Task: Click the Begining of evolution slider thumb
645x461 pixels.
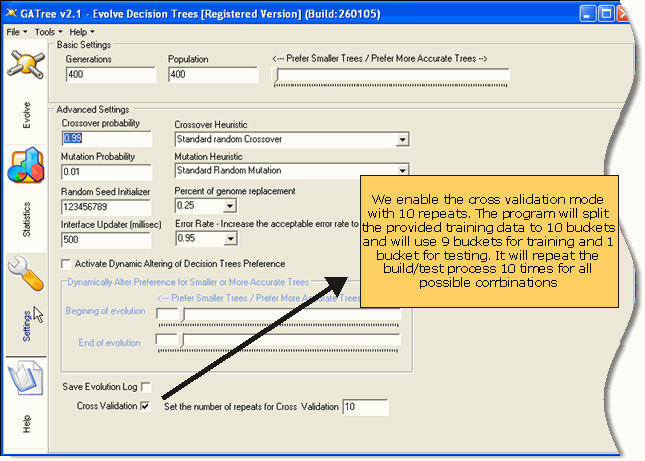Action: 183,315
